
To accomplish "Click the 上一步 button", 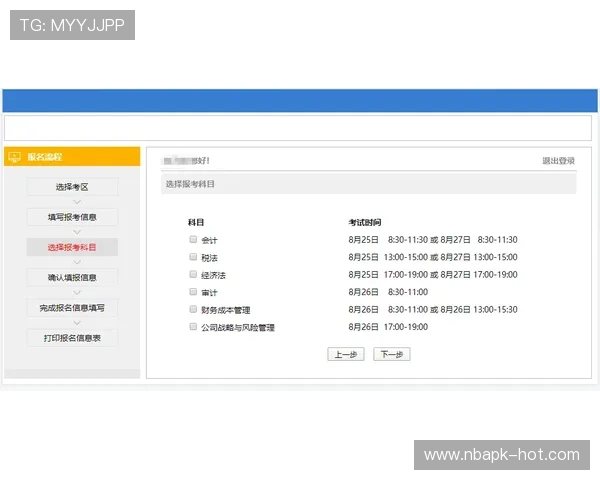I will (346, 354).
